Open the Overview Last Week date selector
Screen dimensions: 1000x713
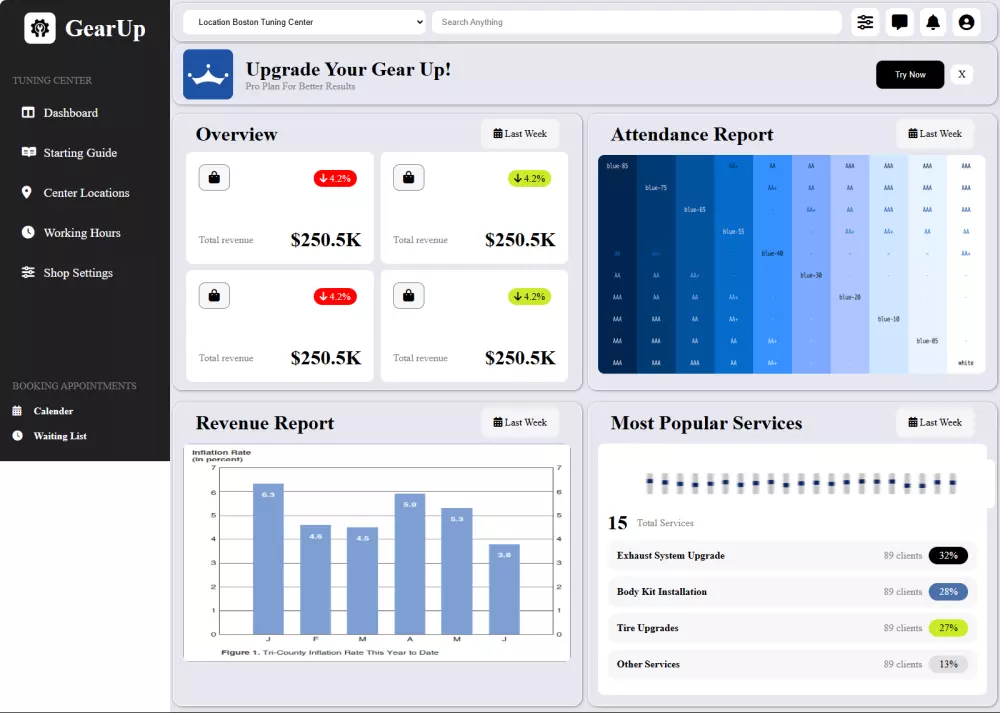pos(520,134)
